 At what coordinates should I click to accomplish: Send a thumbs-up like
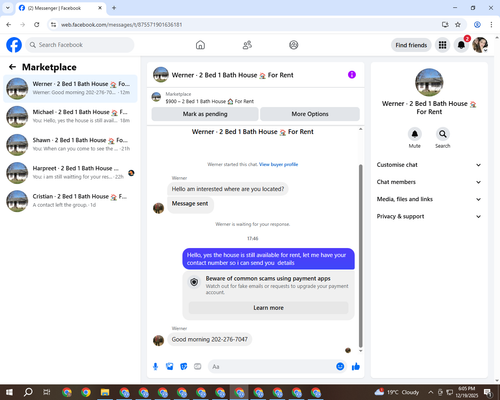coord(356,367)
